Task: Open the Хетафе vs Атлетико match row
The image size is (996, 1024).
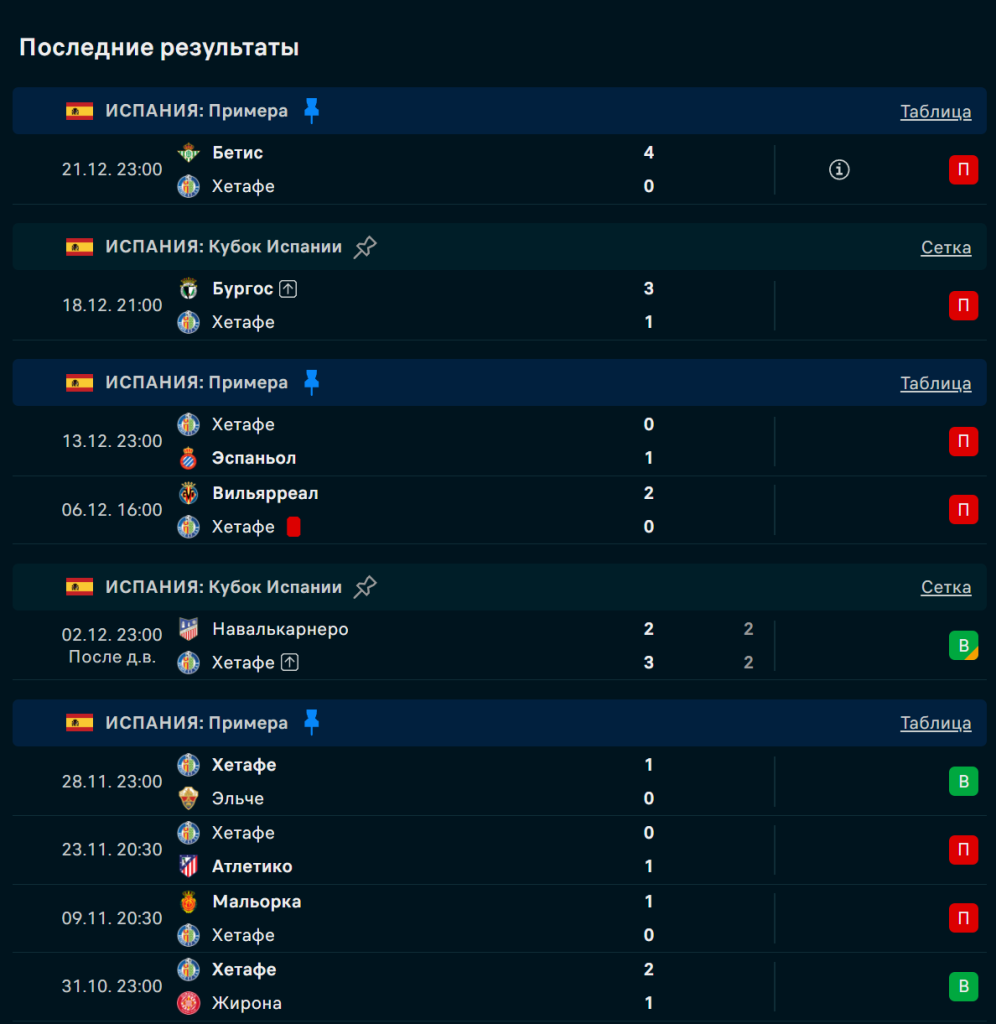Action: click(x=400, y=850)
